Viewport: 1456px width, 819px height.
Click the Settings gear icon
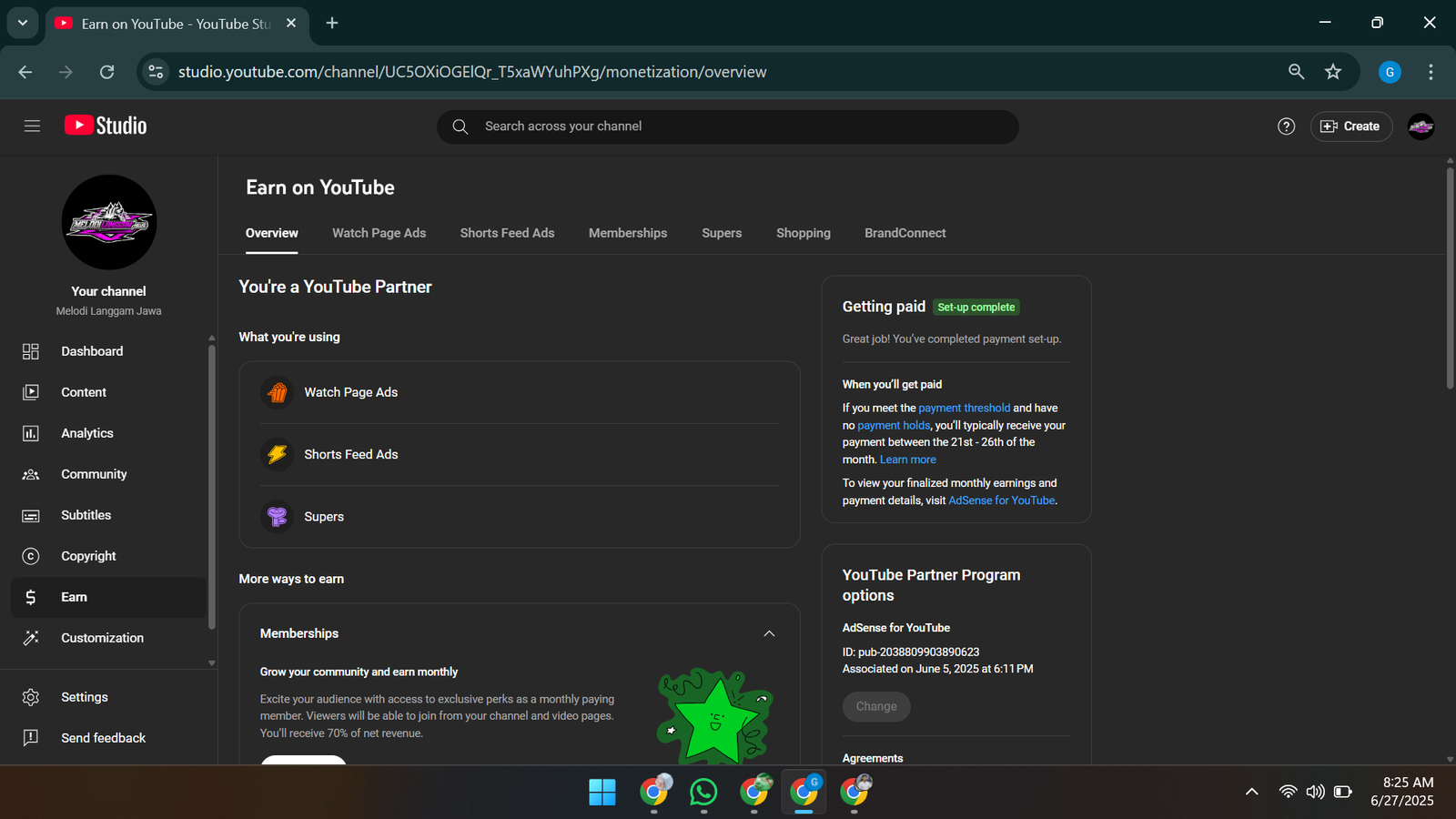31,697
